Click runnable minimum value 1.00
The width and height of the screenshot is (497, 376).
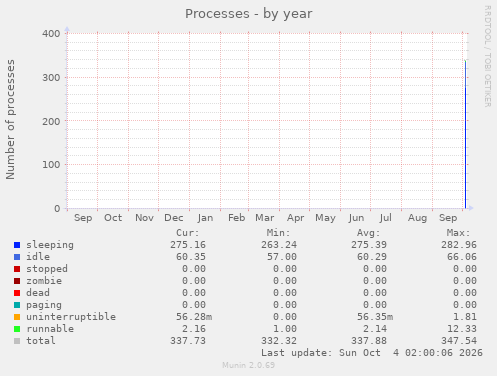click(x=285, y=329)
